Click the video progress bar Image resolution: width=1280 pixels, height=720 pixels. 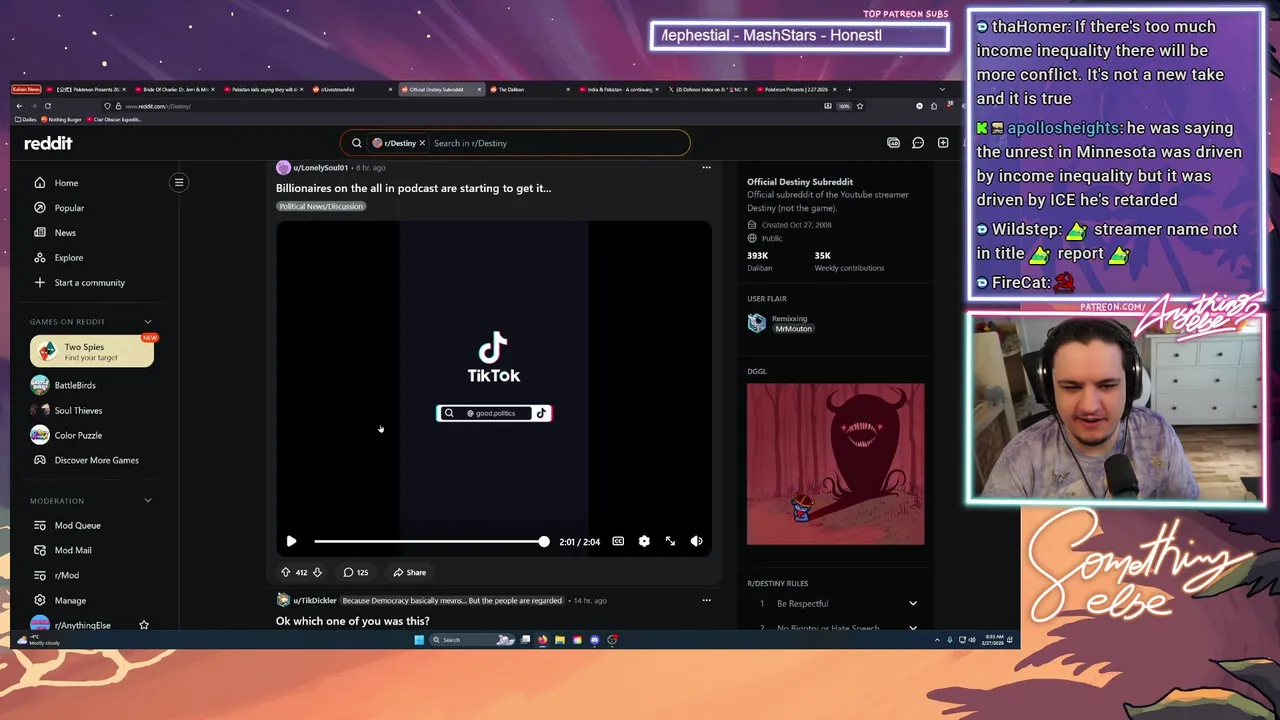[431, 541]
